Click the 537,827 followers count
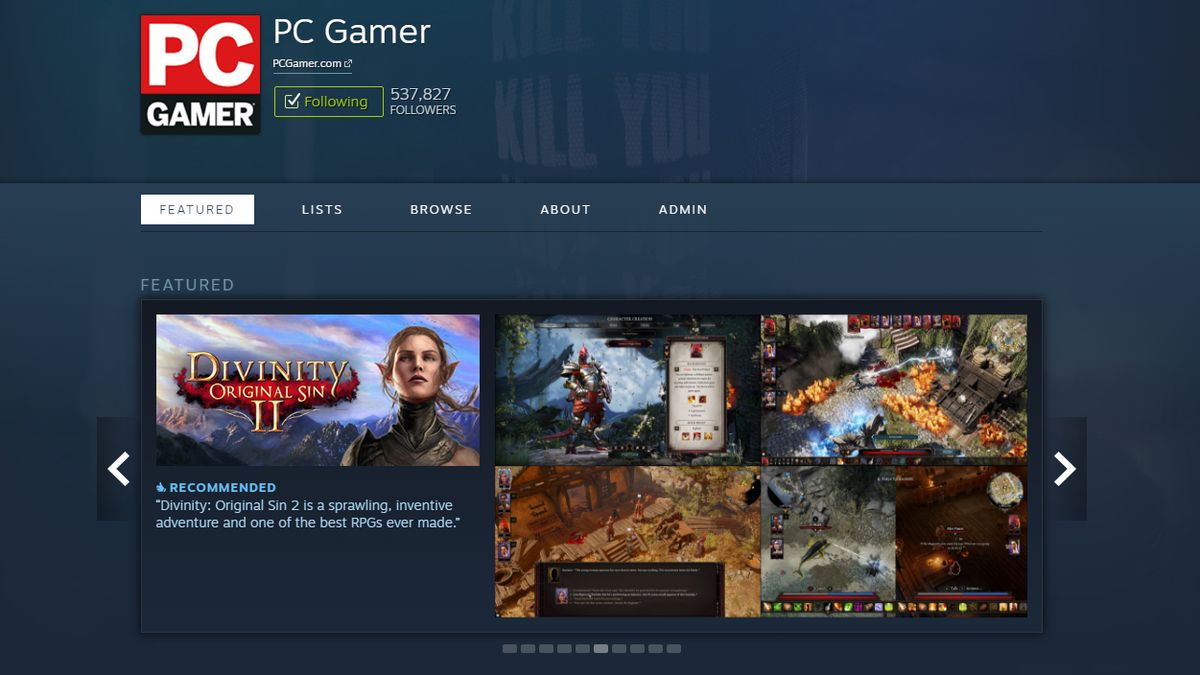 [423, 101]
